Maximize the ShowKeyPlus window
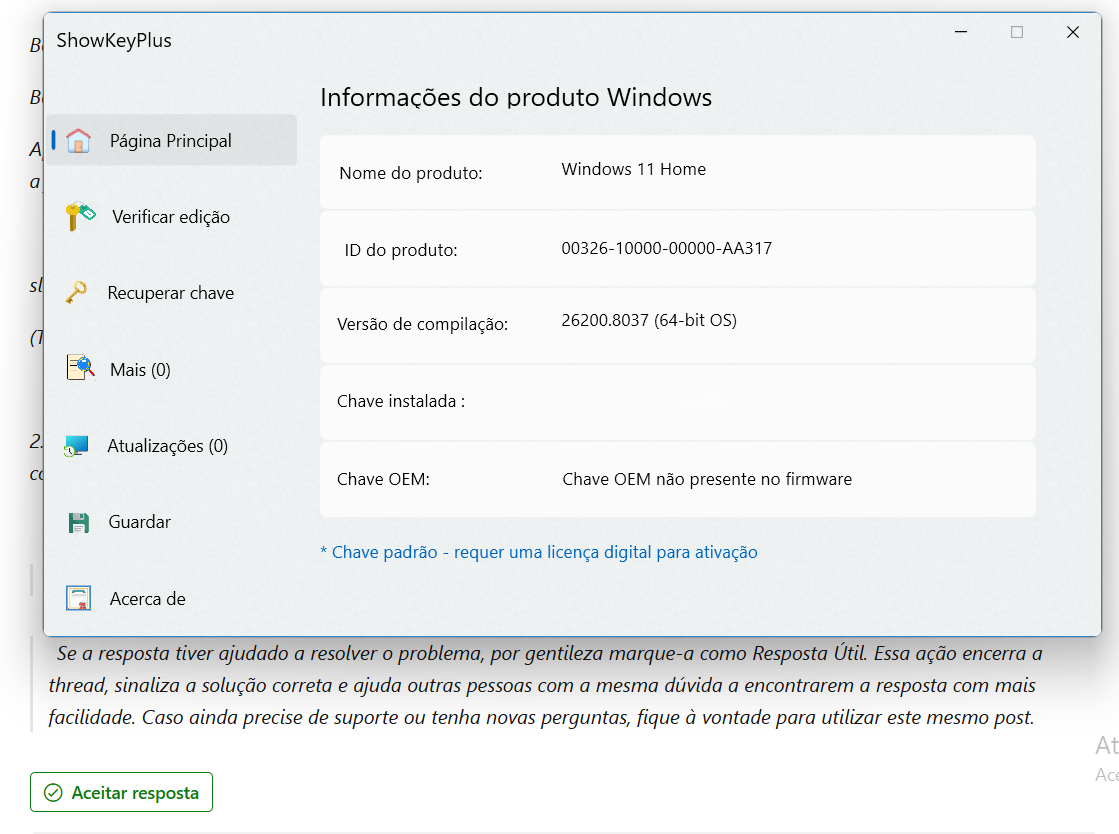The image size is (1119, 834). click(1017, 32)
